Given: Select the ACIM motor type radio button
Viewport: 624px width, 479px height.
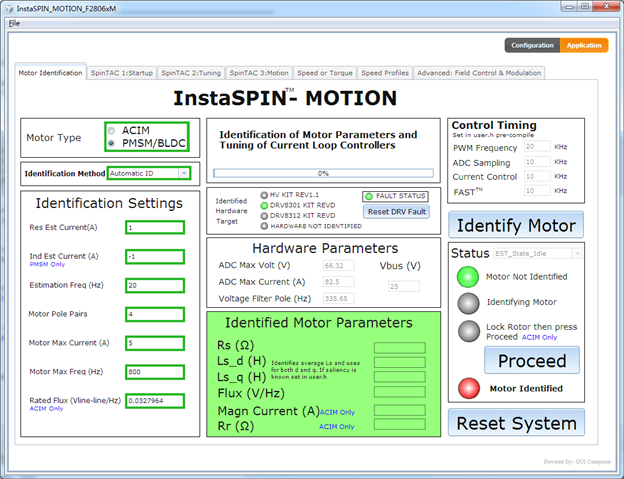Looking at the screenshot, I should point(112,130).
